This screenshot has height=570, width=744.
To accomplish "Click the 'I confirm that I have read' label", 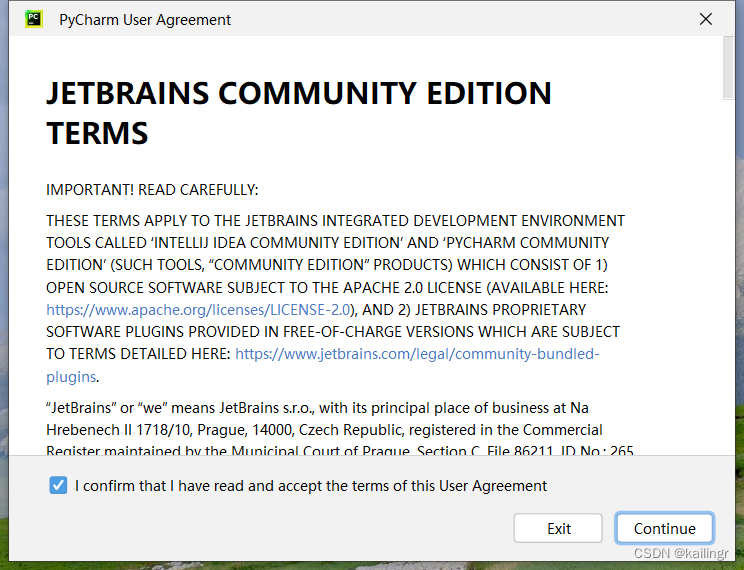I will (x=311, y=486).
